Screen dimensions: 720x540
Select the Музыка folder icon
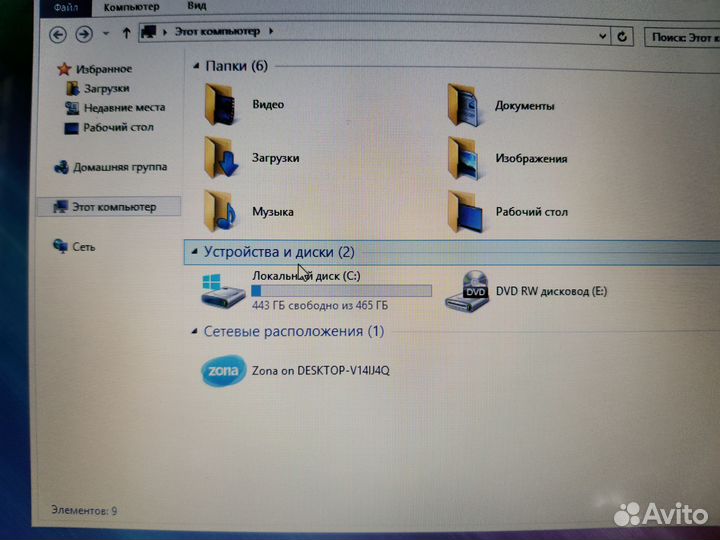[x=220, y=211]
